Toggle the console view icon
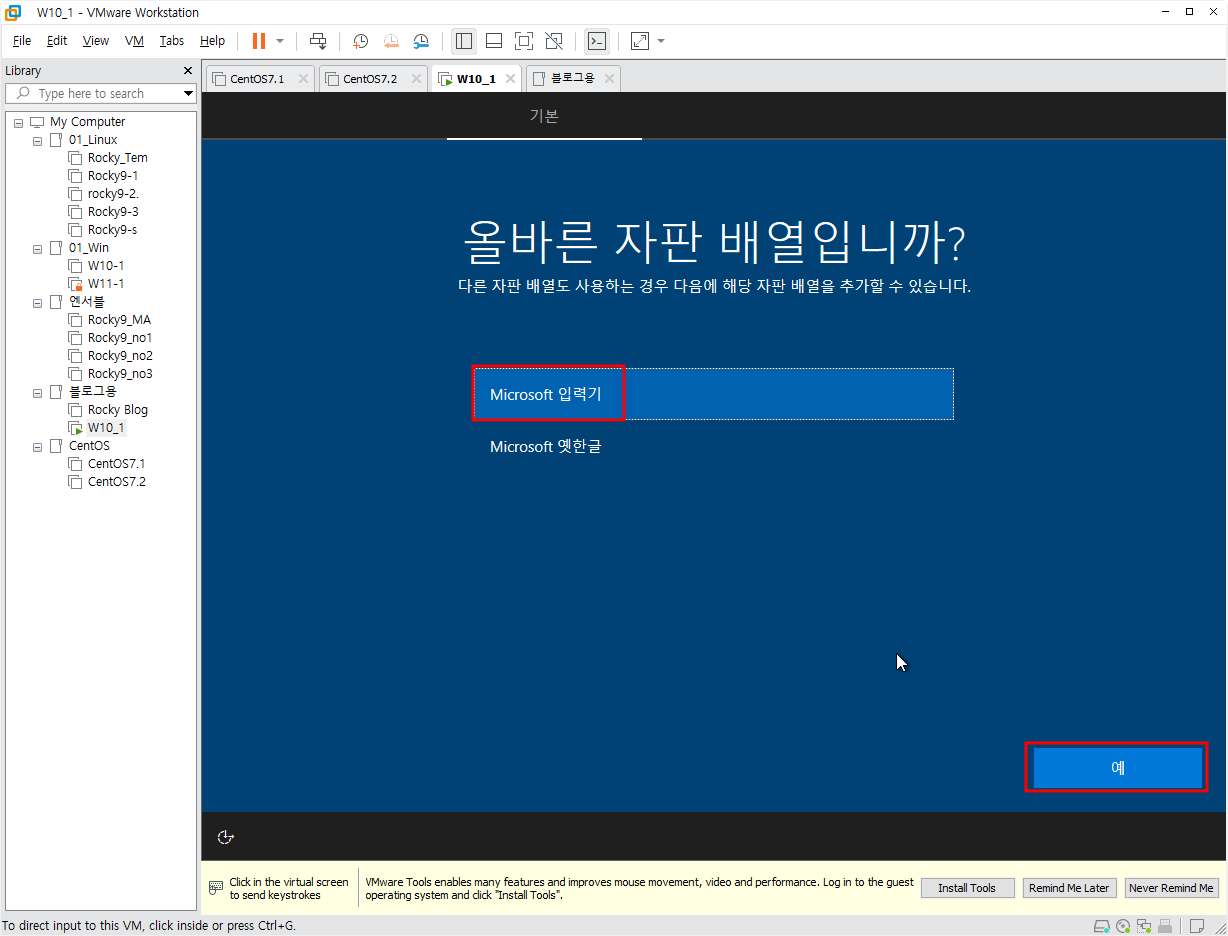1228x936 pixels. coord(596,41)
